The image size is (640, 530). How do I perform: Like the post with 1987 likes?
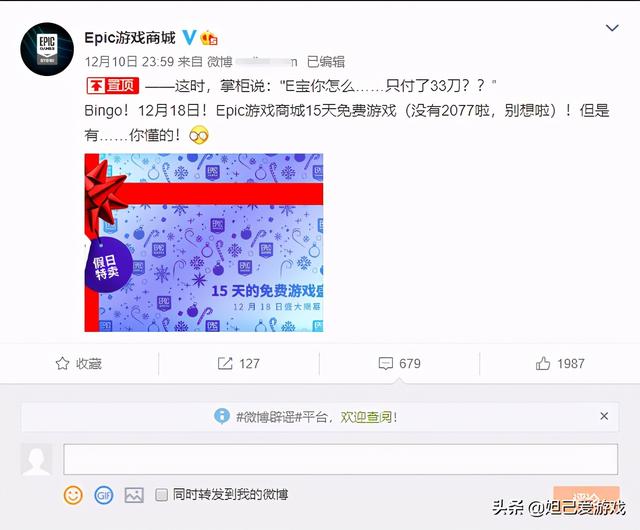tap(560, 363)
